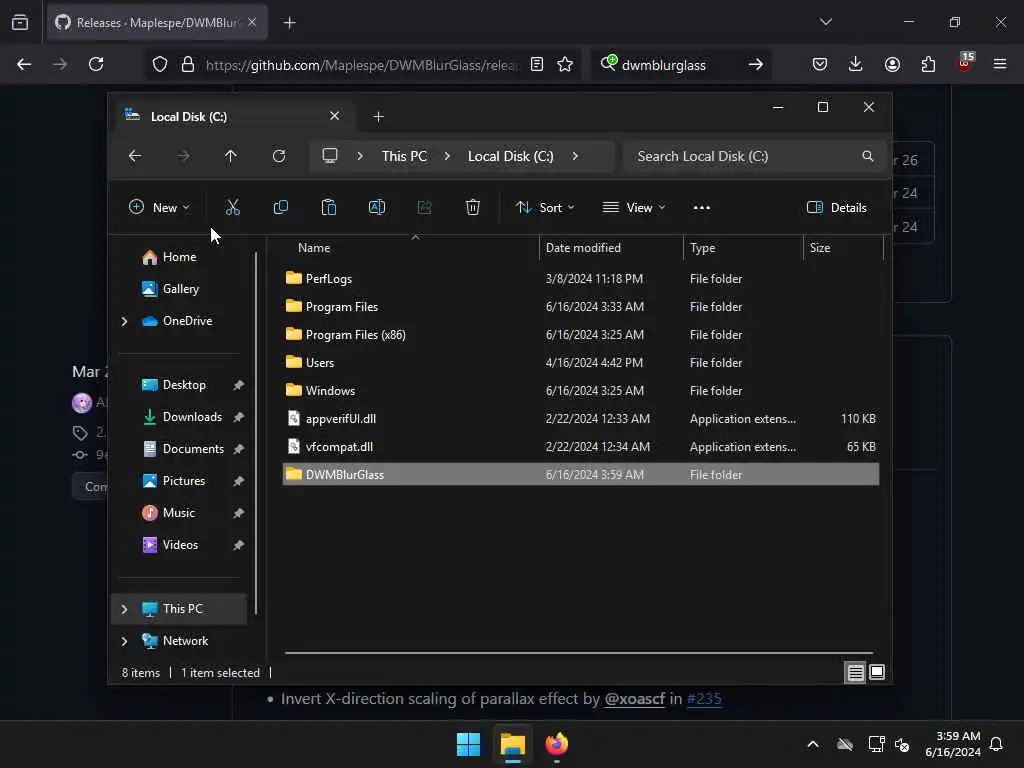The image size is (1024, 768).
Task: Open the See more three-dots menu
Action: (701, 208)
